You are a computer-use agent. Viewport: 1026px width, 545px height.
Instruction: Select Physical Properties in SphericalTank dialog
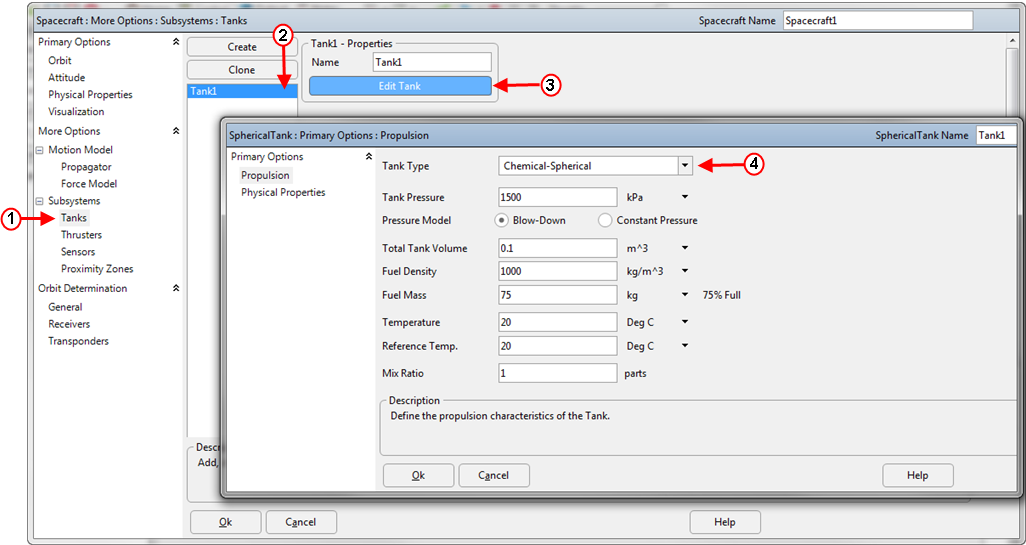(x=283, y=192)
